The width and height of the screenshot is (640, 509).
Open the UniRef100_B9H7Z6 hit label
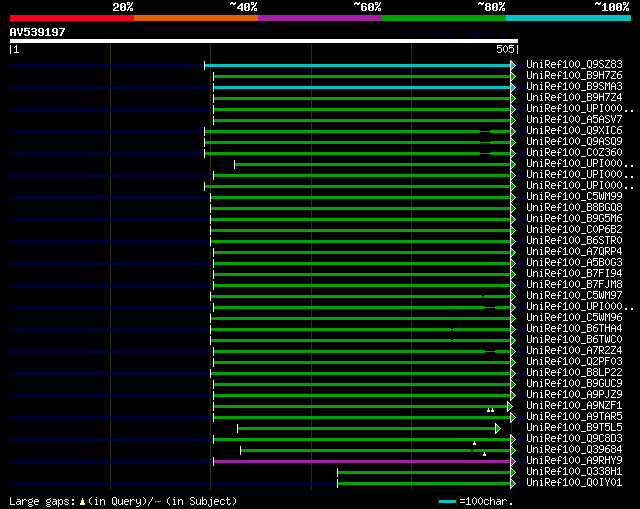pyautogui.click(x=574, y=76)
